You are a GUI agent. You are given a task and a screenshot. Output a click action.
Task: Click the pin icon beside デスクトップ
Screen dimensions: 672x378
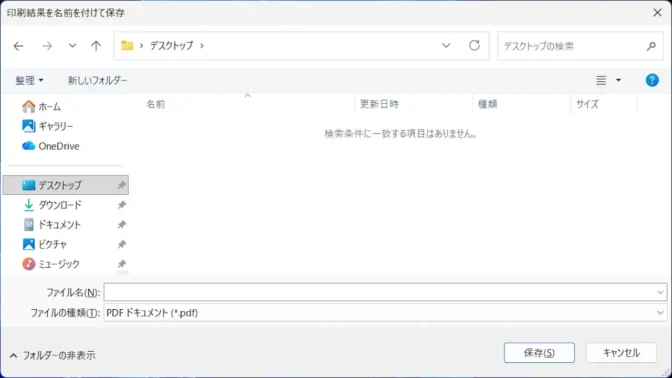[x=122, y=185]
